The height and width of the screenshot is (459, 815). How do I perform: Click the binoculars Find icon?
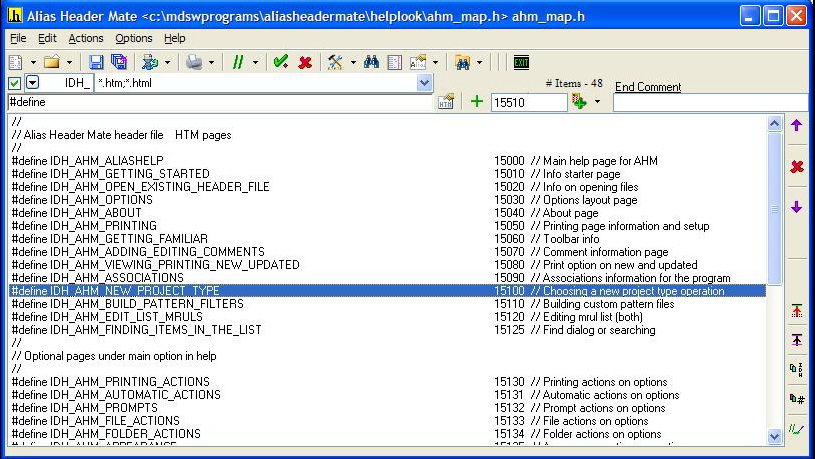click(371, 62)
